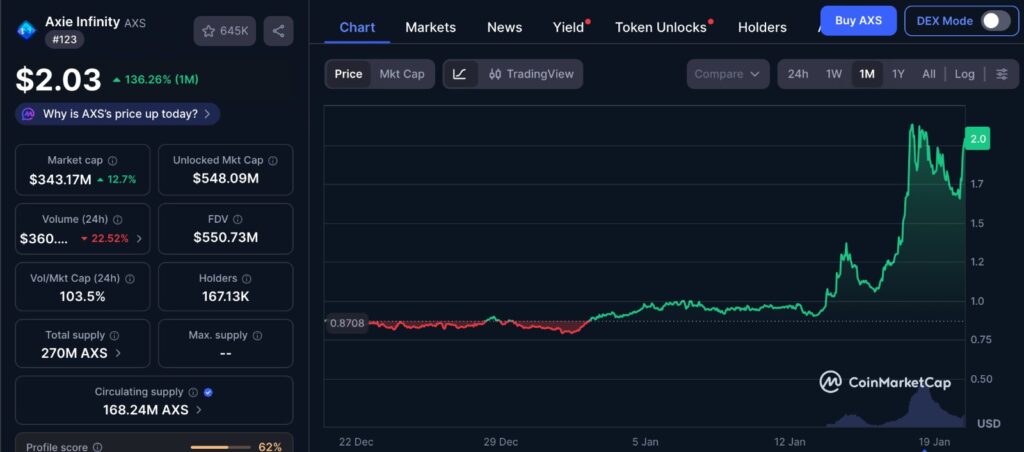The height and width of the screenshot is (452, 1024).
Task: Set chart range to 1Y
Action: pos(899,74)
